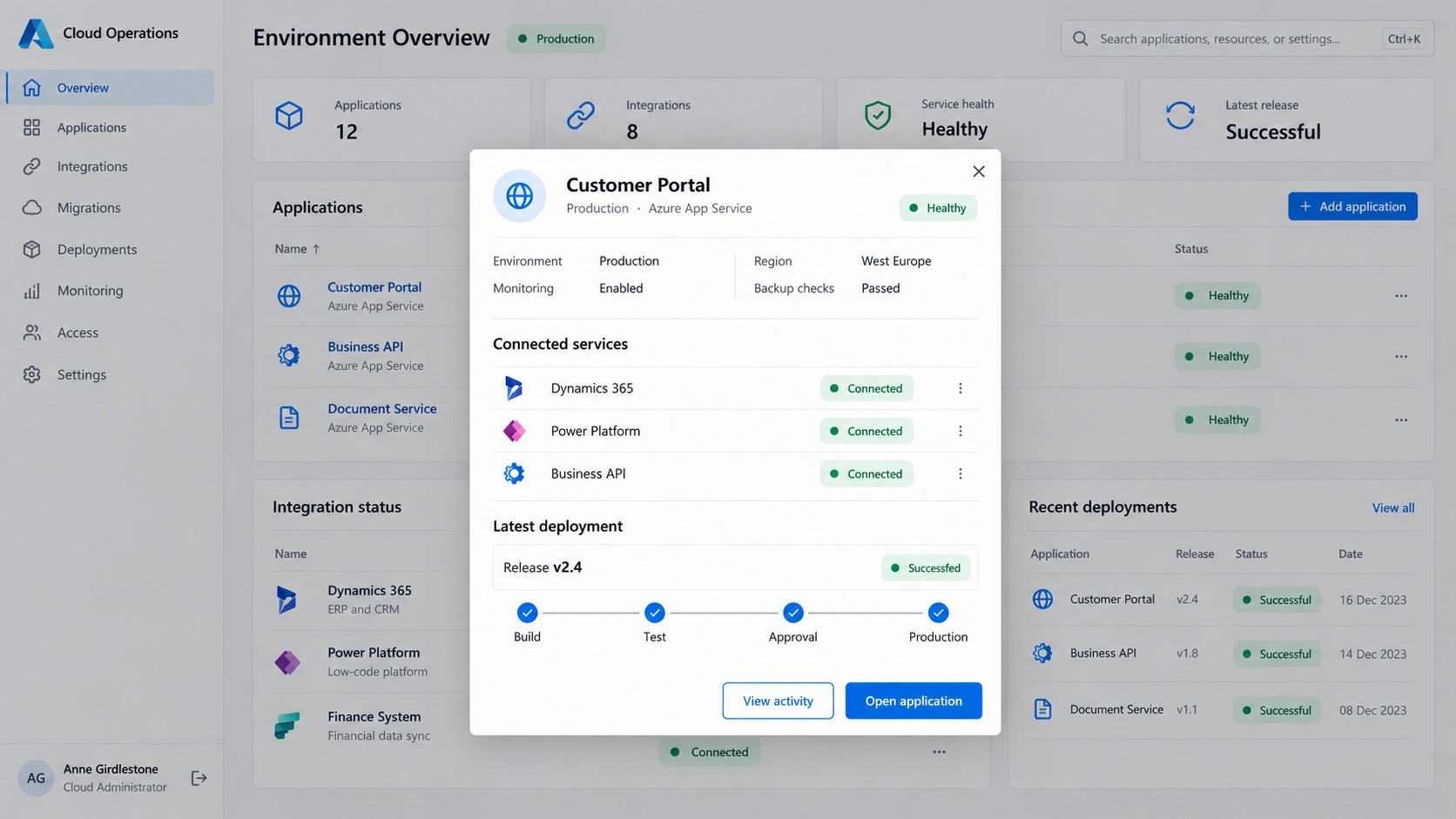Click the Production environment badge
Viewport: 1456px width, 819px height.
pyautogui.click(x=556, y=38)
